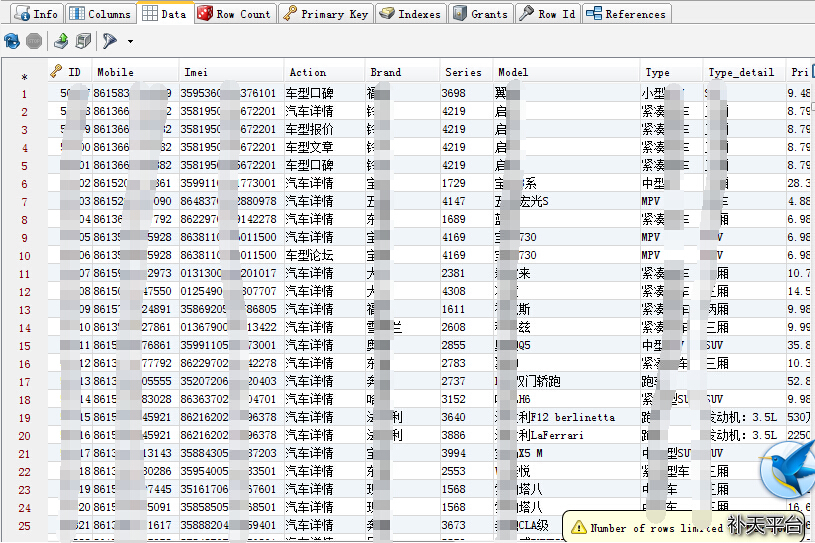815x543 pixels.
Task: Click the asterisk select-all corner cell
Action: click(24, 76)
